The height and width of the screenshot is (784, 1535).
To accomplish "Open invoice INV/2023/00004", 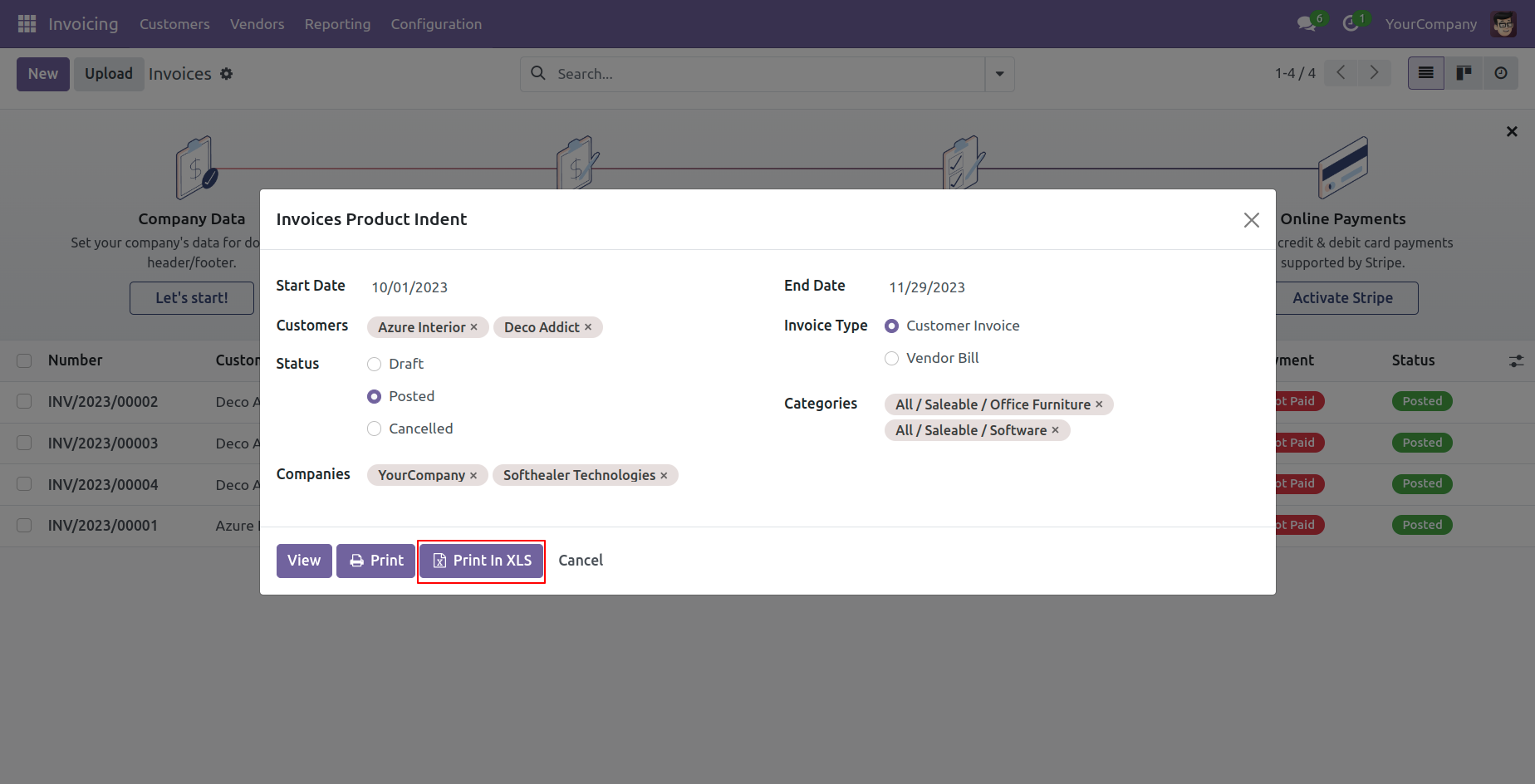I will point(103,485).
